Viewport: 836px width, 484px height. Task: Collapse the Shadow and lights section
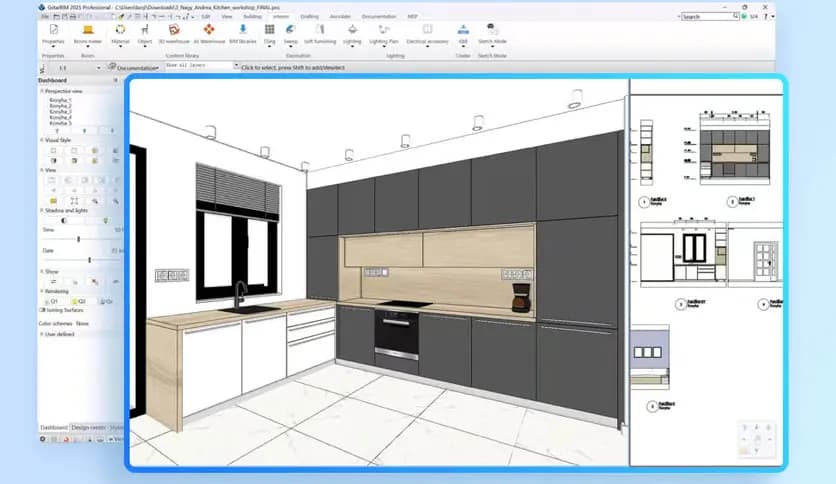(x=42, y=211)
